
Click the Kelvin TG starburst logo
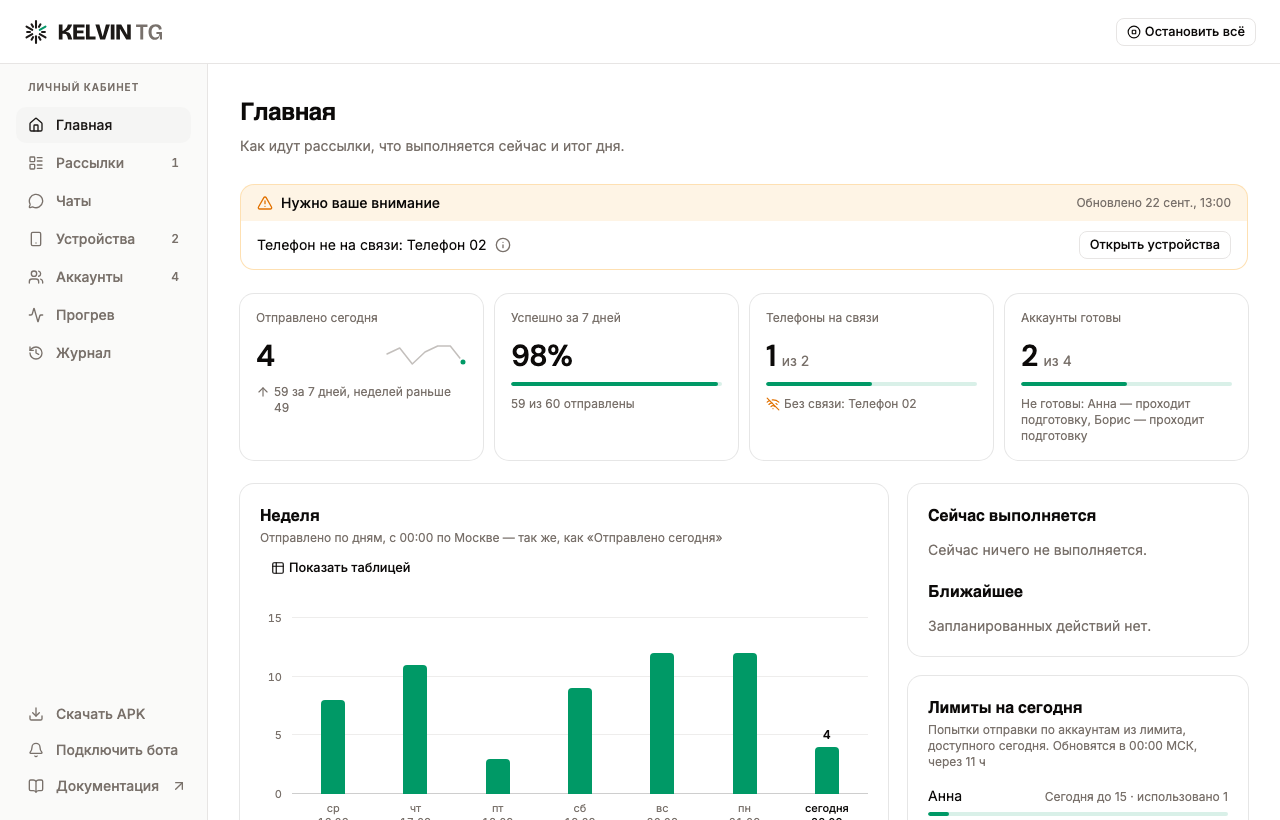pos(36,32)
